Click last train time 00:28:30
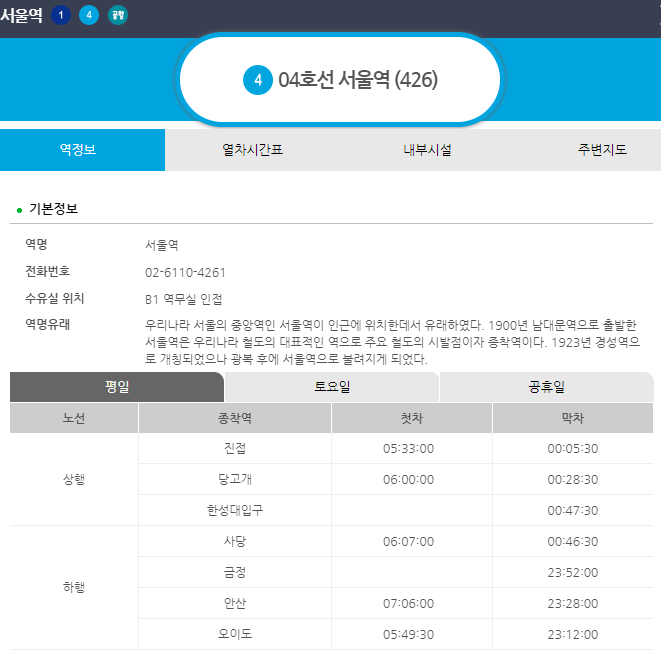 (x=572, y=480)
